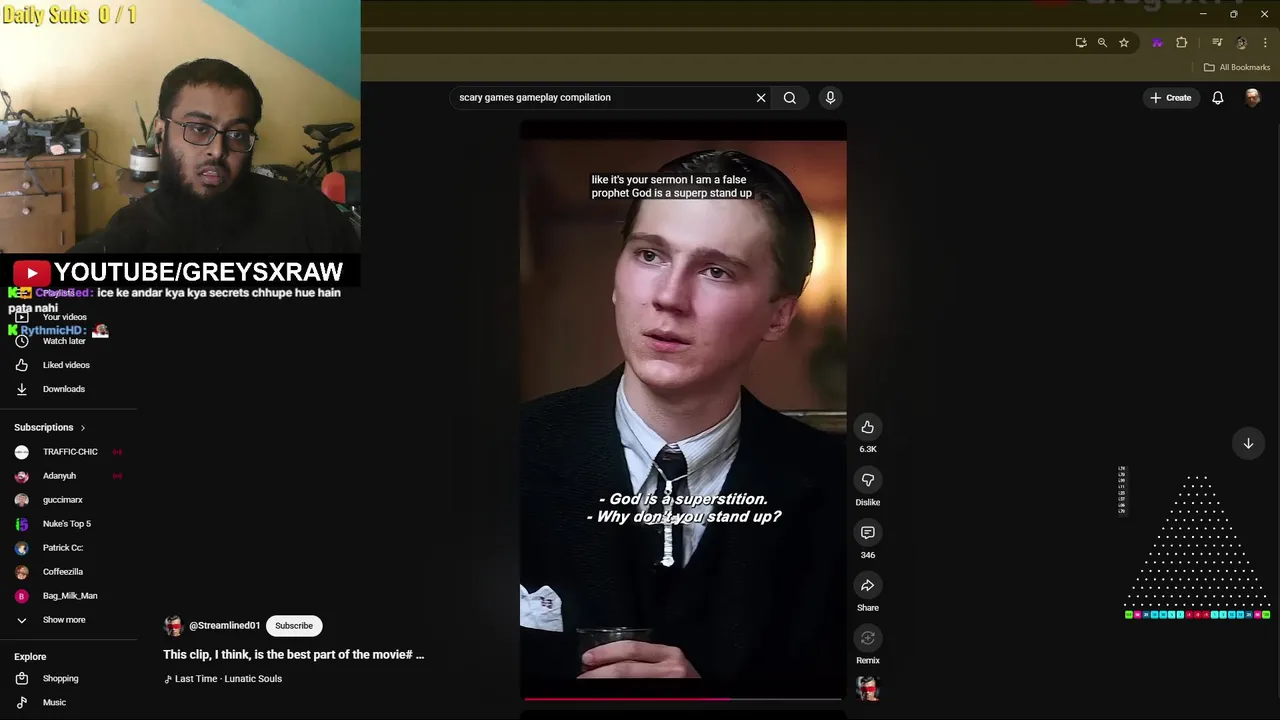
Task: Go to next Short with down arrow
Action: (1248, 443)
